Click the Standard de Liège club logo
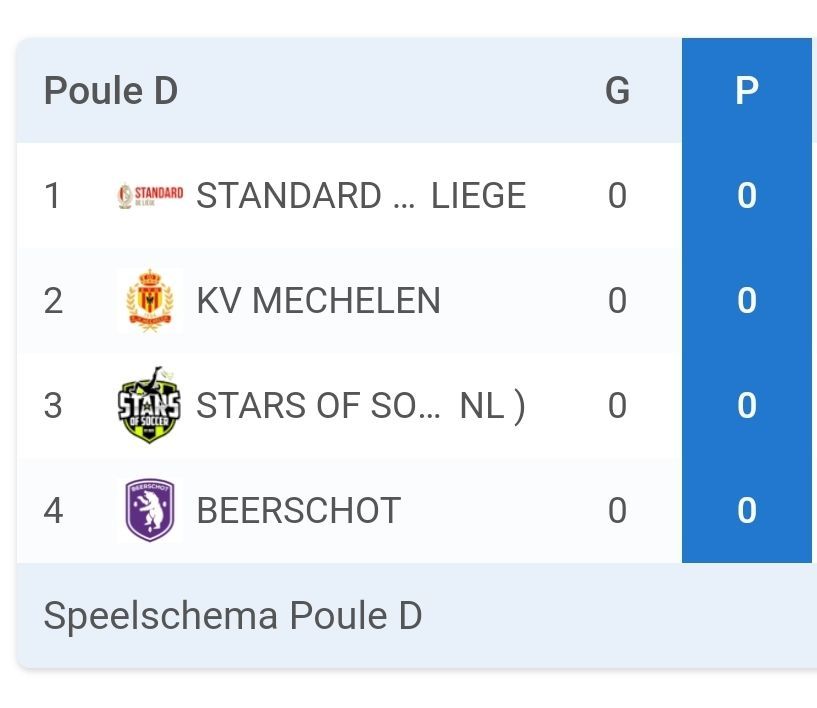Viewport: 817px width, 708px height. (150, 195)
